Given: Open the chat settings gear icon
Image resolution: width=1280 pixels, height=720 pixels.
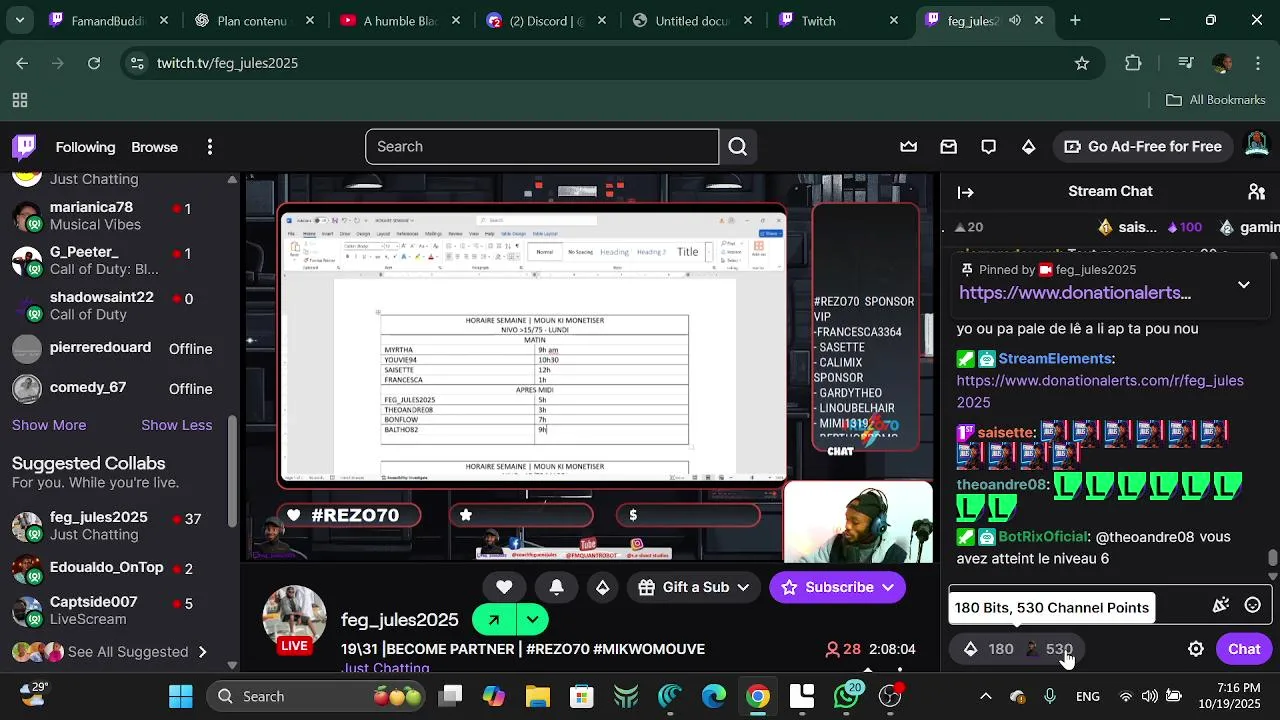Looking at the screenshot, I should click(x=1196, y=649).
